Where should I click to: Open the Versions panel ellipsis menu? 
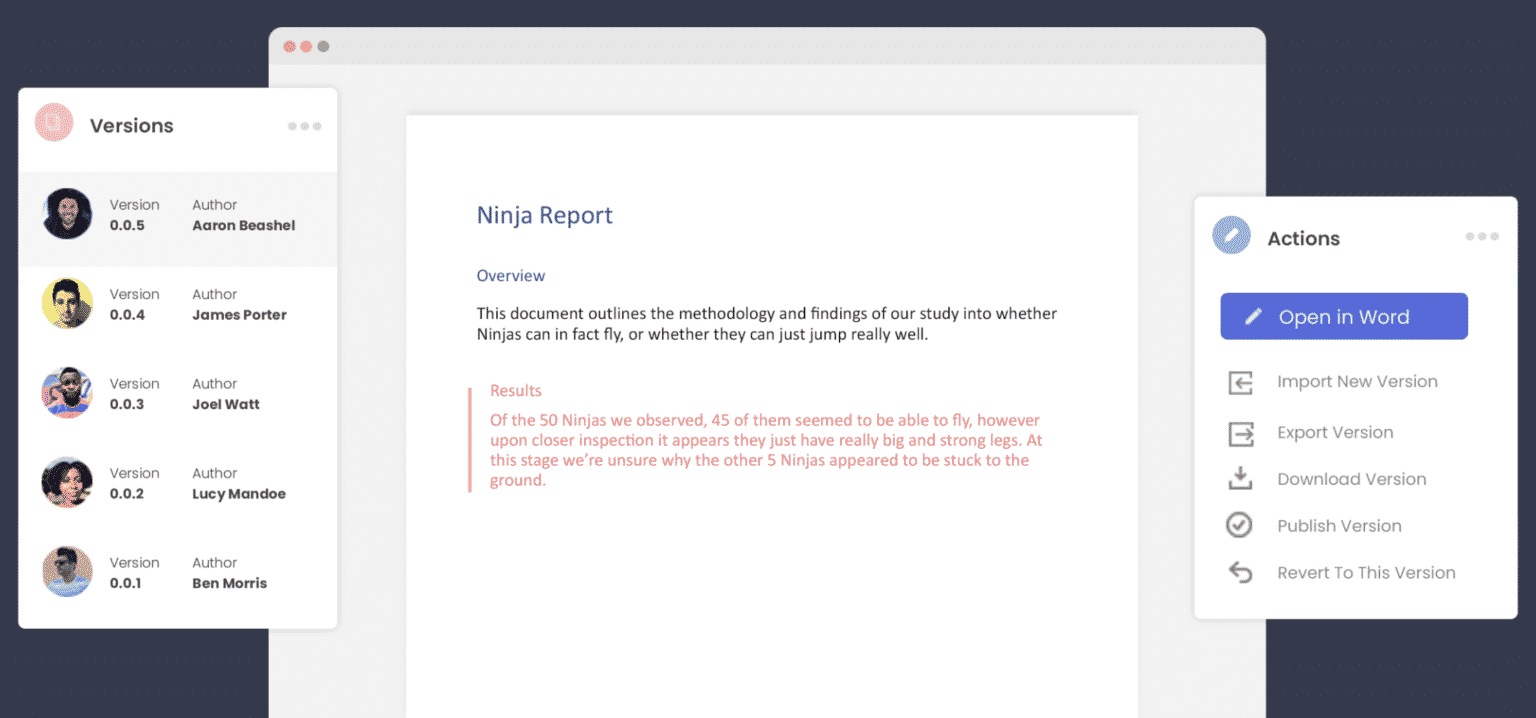tap(304, 125)
